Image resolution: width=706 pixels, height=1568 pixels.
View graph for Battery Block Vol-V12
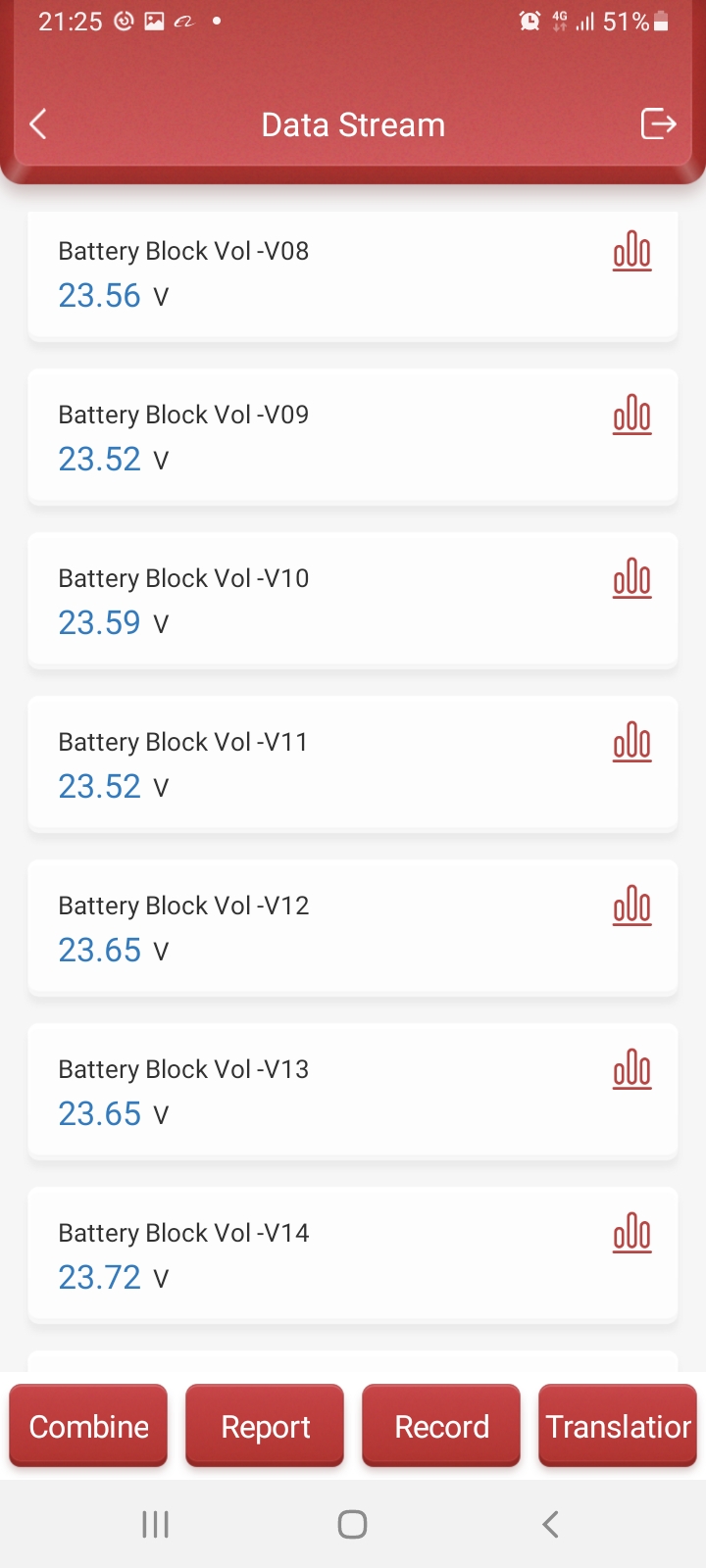[632, 906]
